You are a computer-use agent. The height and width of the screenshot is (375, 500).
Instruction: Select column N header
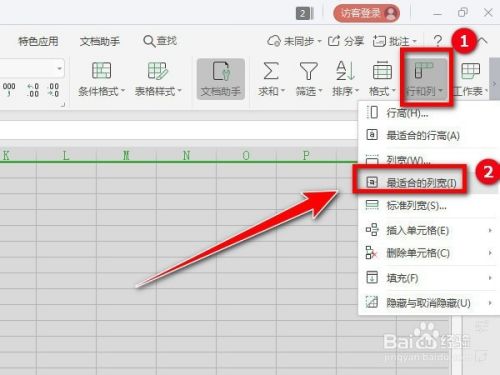(186, 155)
